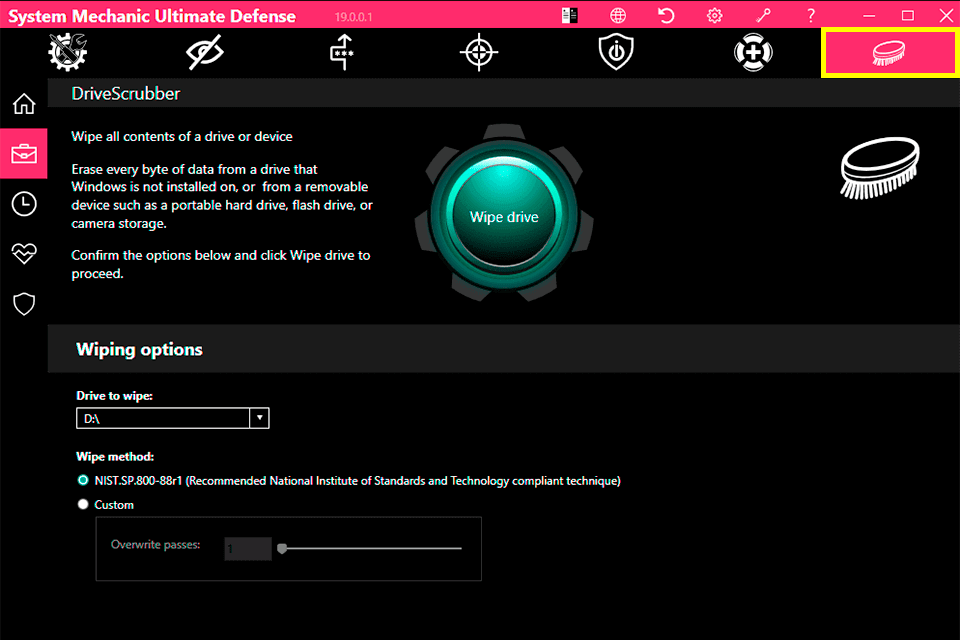This screenshot has height=640, width=960.
Task: Navigate to the Home icon in sidebar
Action: 24,103
